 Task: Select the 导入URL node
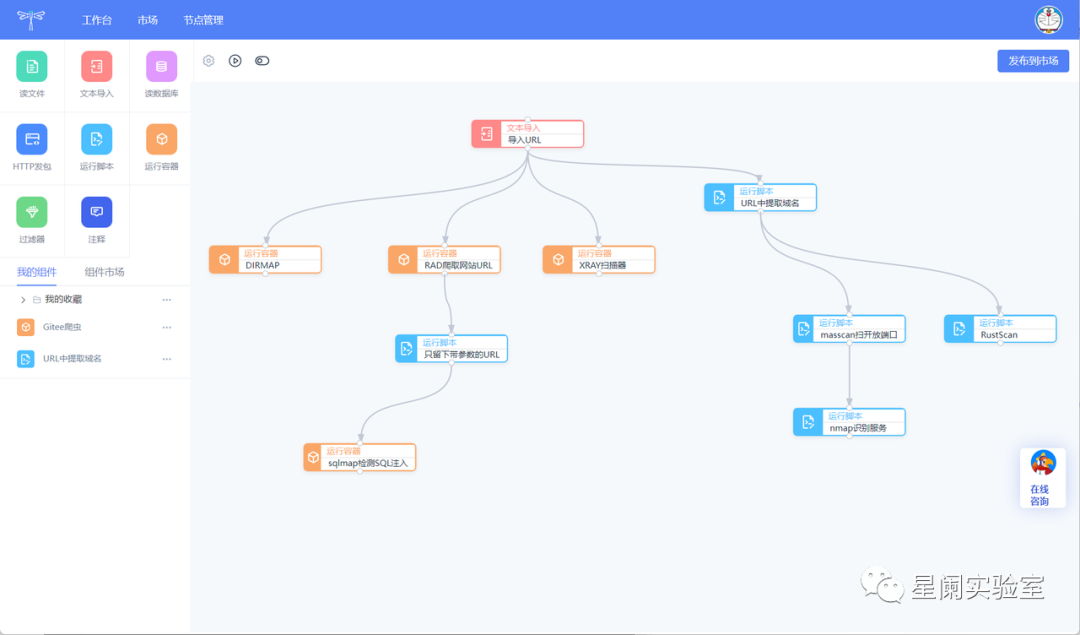(x=528, y=134)
